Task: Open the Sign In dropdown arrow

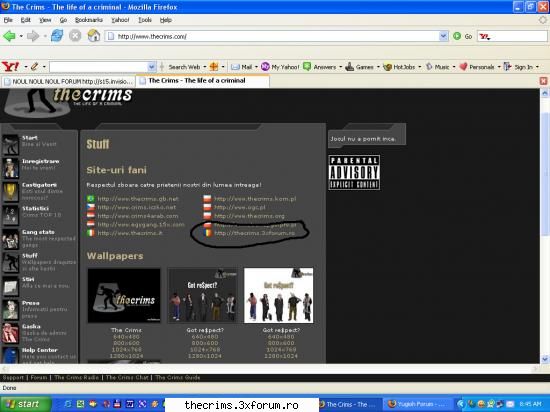Action: tap(537, 67)
